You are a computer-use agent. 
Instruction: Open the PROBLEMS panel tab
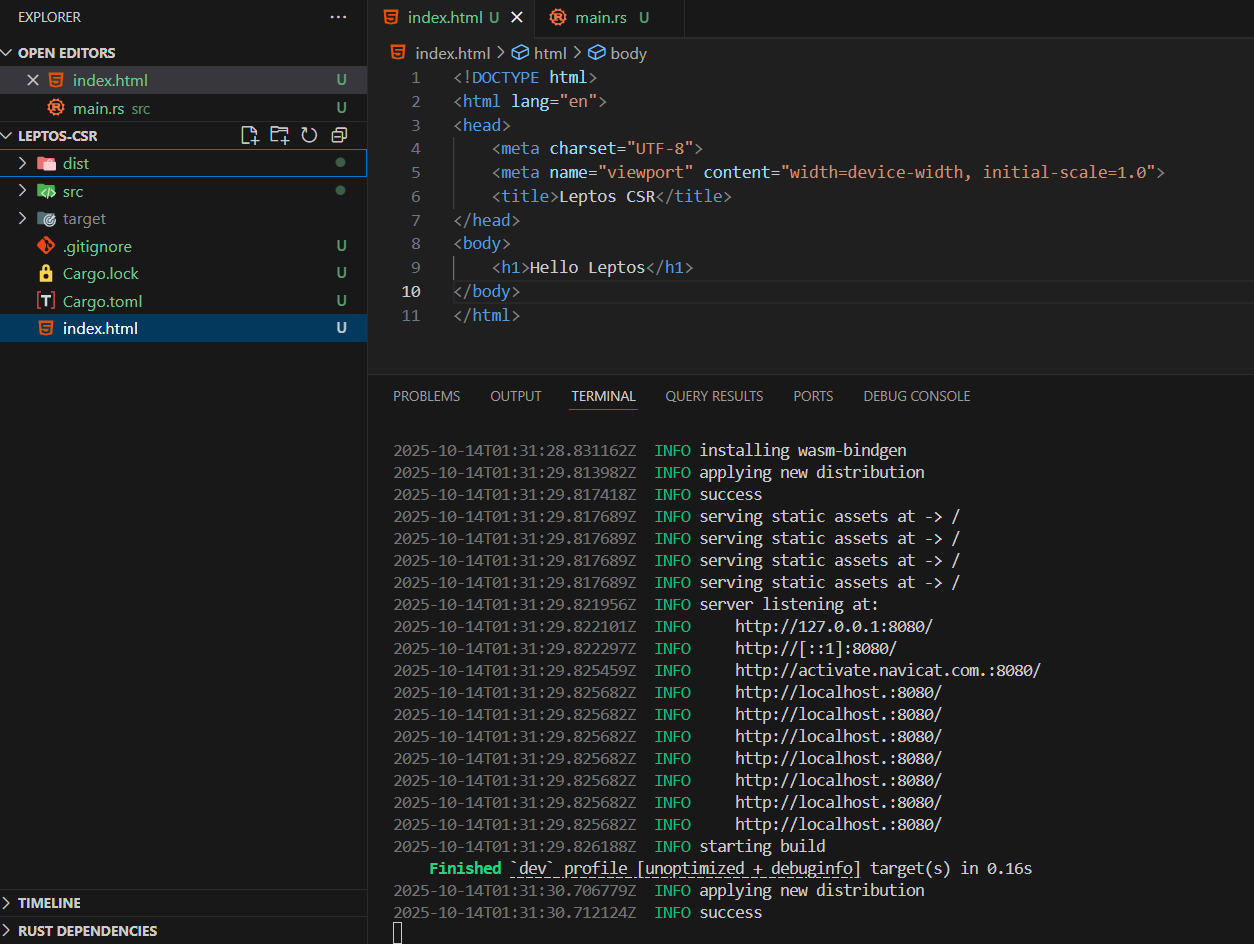[x=427, y=396]
